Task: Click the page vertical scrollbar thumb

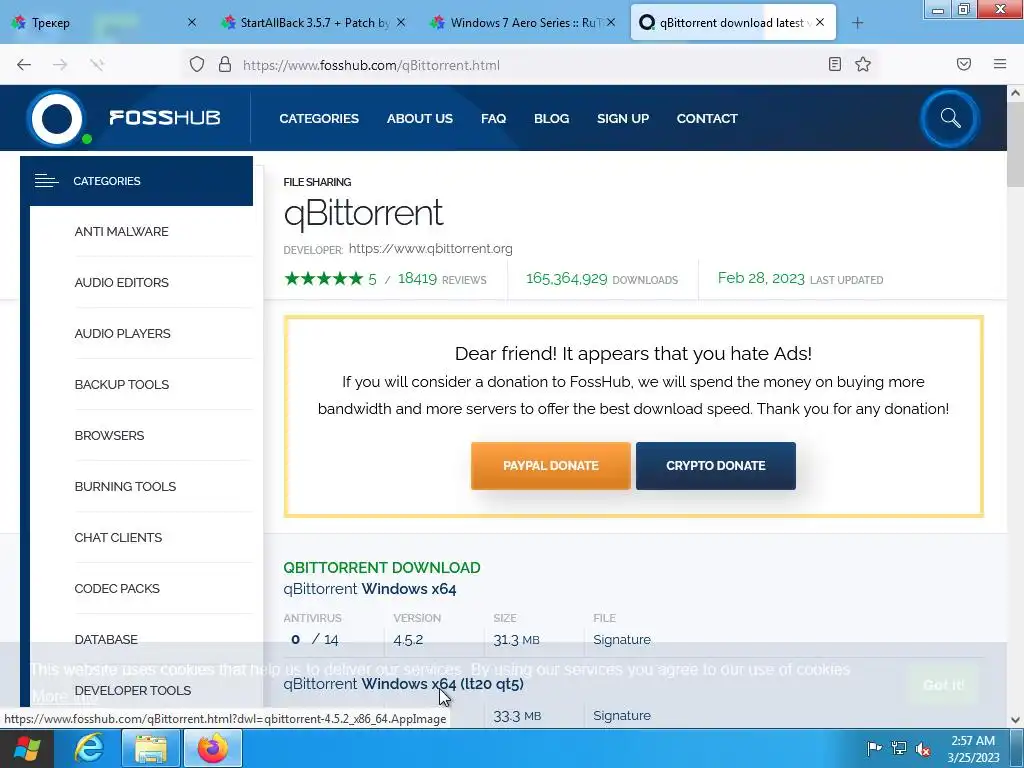Action: (x=1015, y=145)
